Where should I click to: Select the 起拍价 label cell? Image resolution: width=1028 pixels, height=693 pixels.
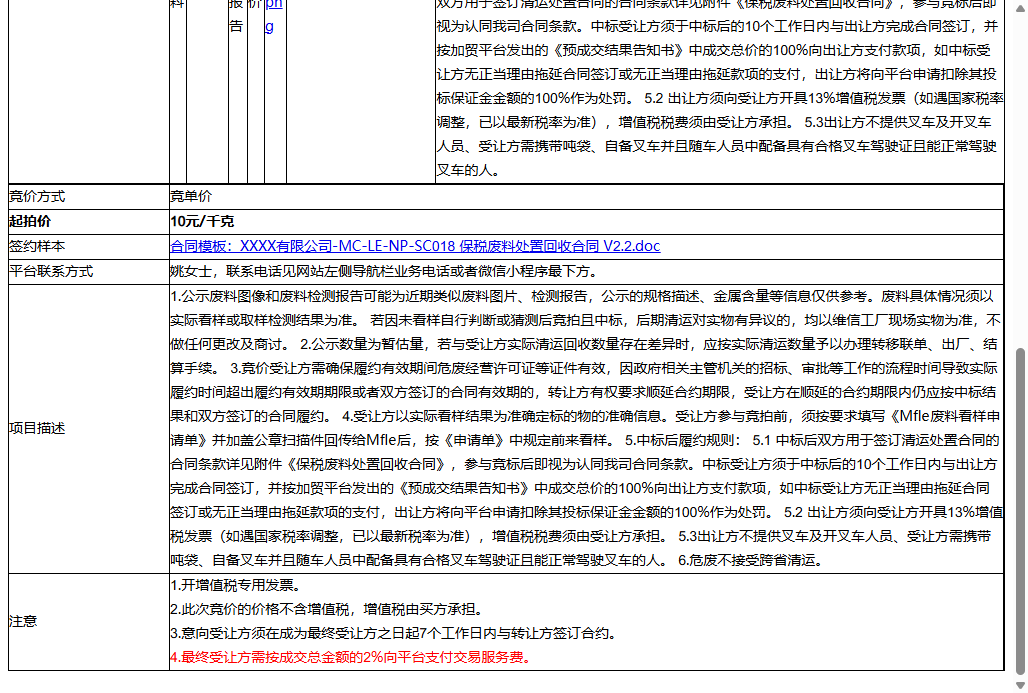89,222
